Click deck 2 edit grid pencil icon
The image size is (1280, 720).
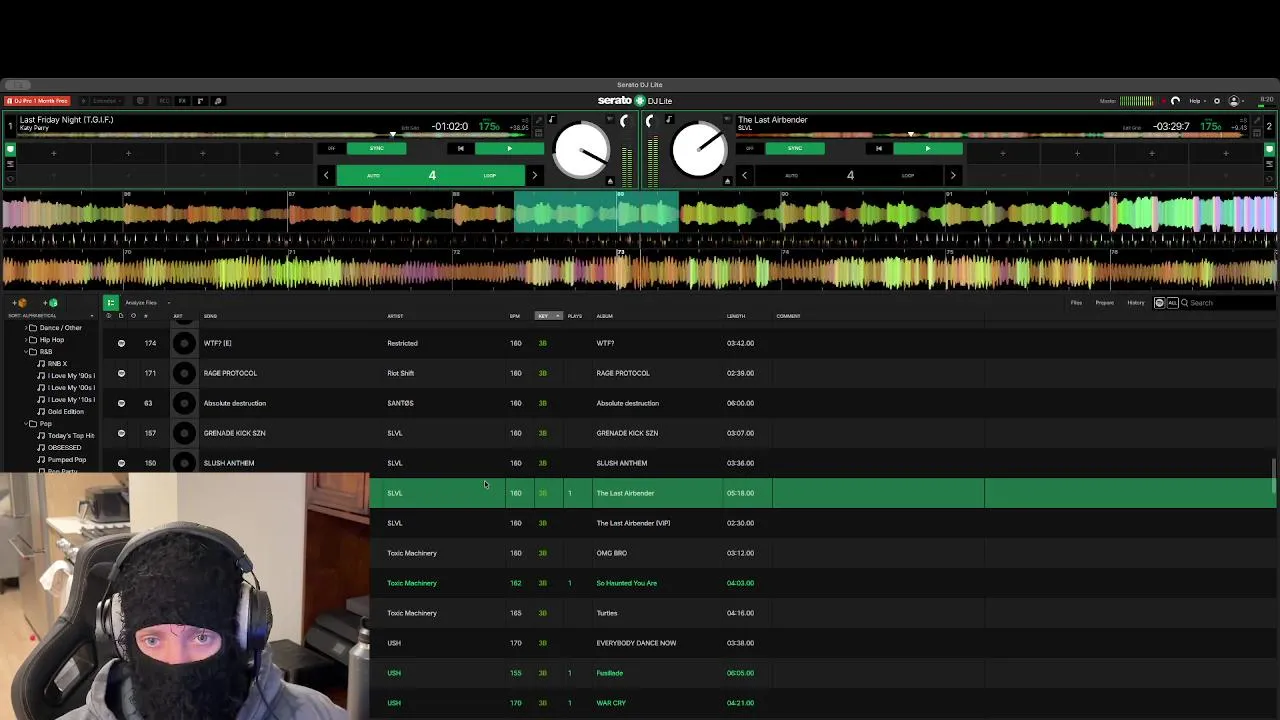pyautogui.click(x=1257, y=120)
